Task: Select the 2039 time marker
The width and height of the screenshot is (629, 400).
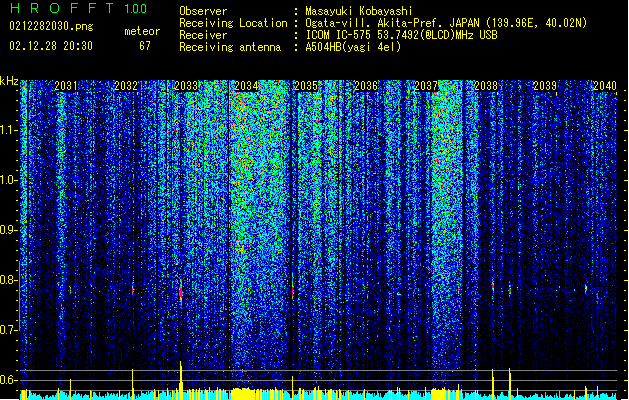Action: click(545, 86)
